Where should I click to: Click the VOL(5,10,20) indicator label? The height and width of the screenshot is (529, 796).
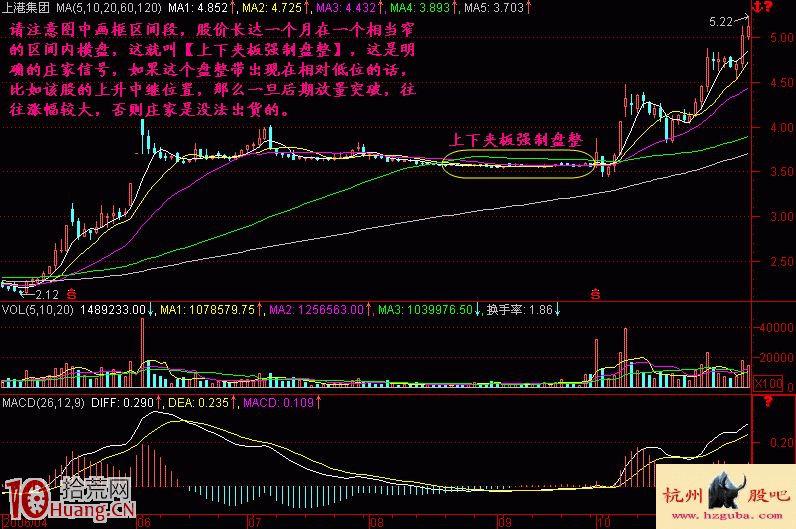(38, 310)
